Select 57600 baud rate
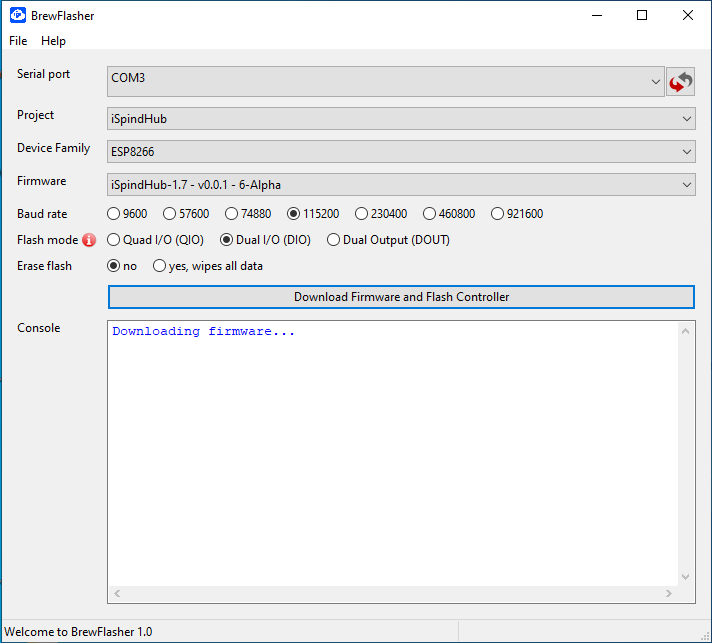The height and width of the screenshot is (643, 712). (x=186, y=213)
